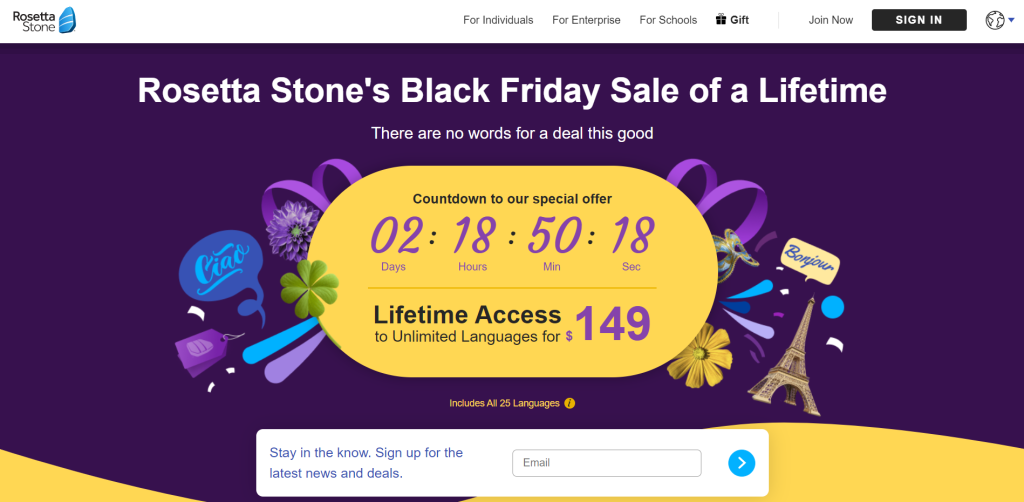Click the info icon beside Includes All 25 Languages
The height and width of the screenshot is (502, 1024).
point(570,404)
